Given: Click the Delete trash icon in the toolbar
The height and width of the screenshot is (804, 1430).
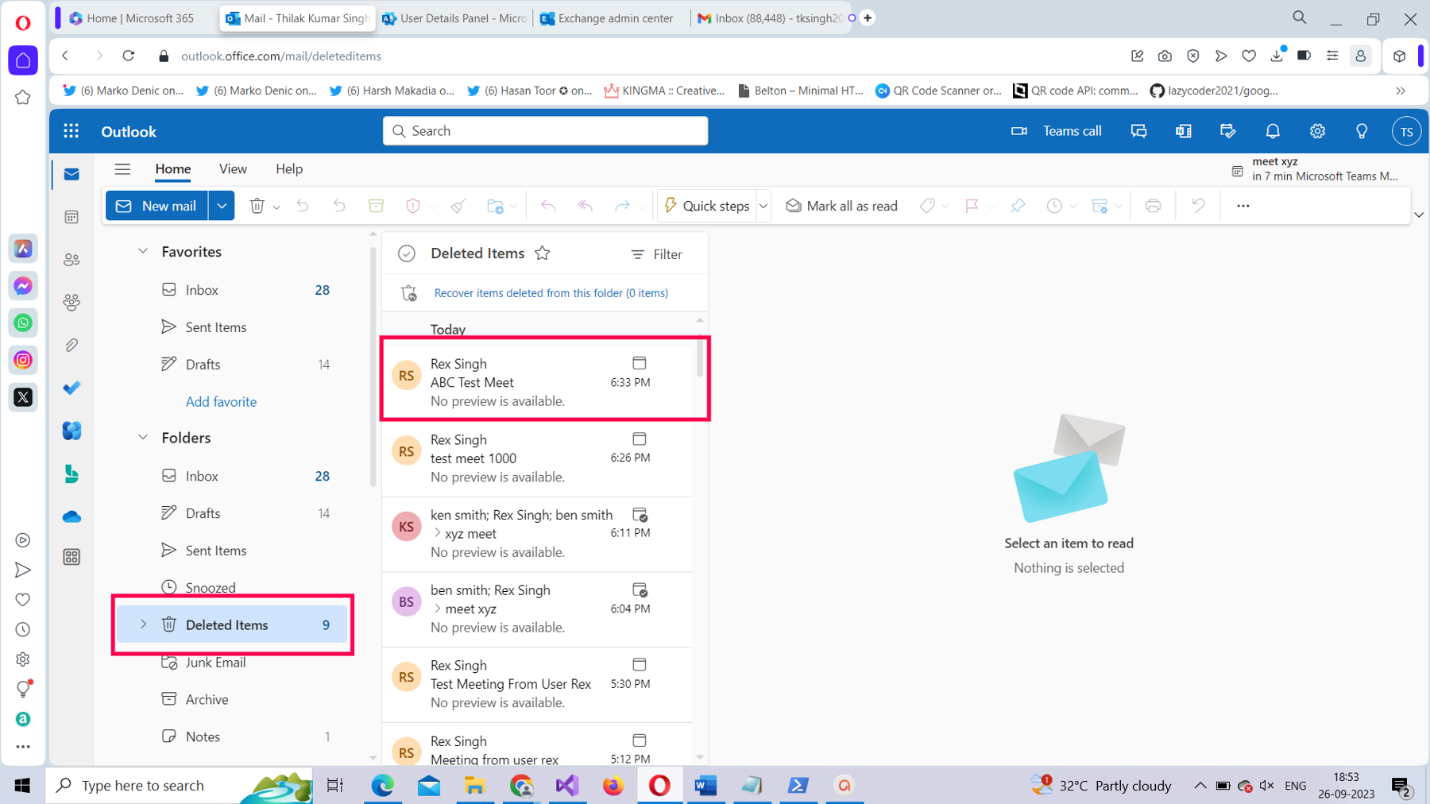Looking at the screenshot, I should click(257, 206).
